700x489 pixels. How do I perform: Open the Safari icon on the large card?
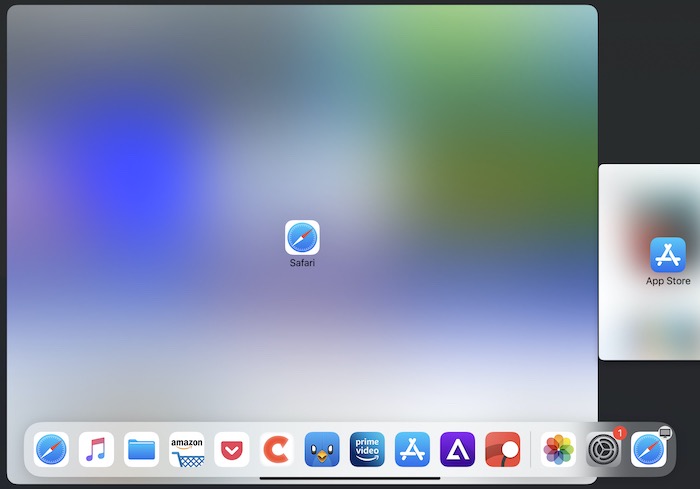coord(302,237)
